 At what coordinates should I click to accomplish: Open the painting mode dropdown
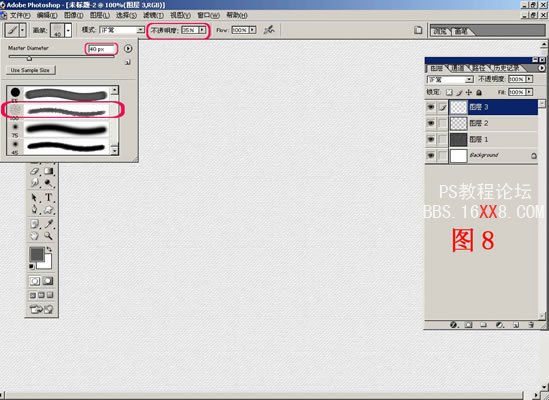pyautogui.click(x=140, y=30)
